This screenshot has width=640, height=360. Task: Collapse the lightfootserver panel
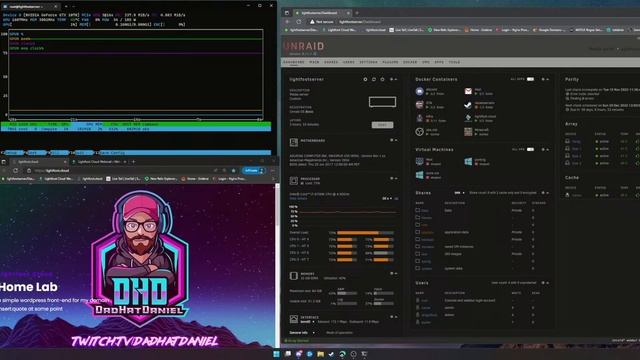coord(396,79)
